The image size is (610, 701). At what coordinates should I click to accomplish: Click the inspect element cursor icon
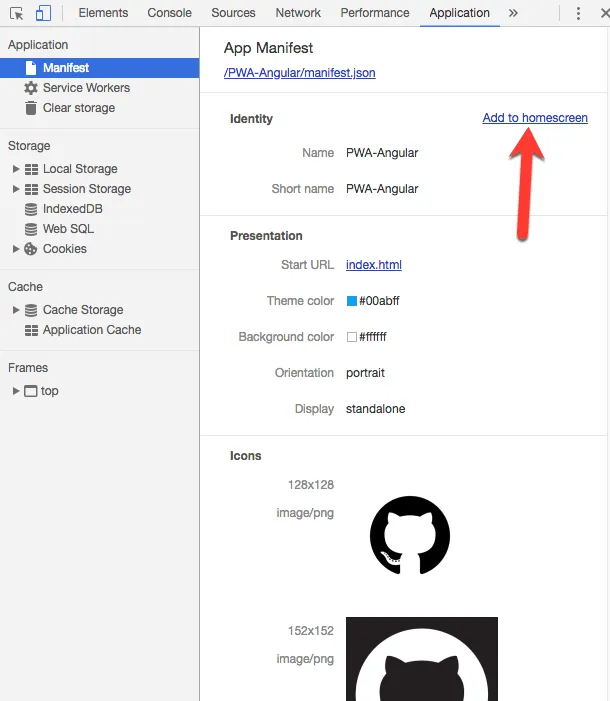point(17,13)
